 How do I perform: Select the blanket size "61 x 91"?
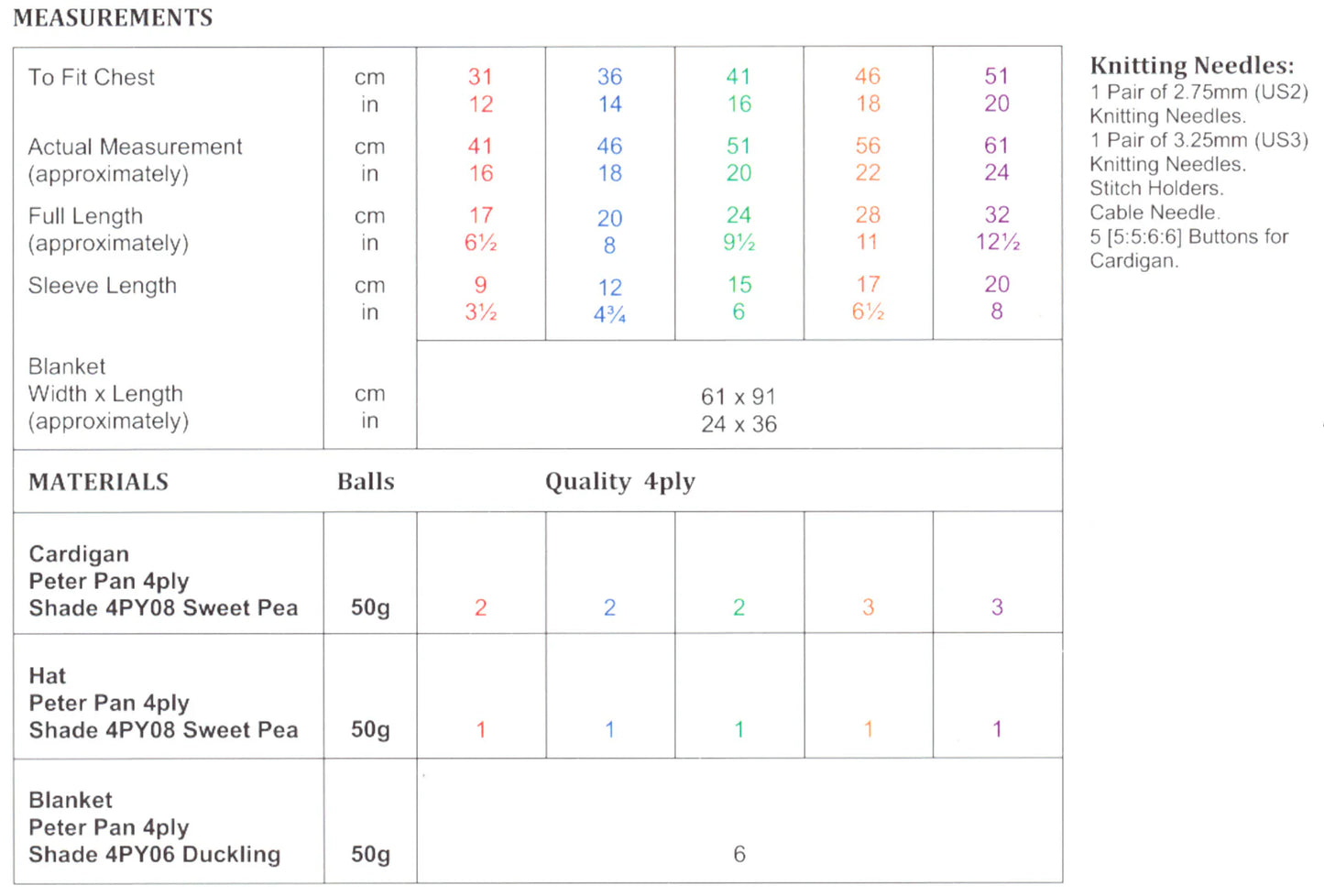click(x=739, y=397)
